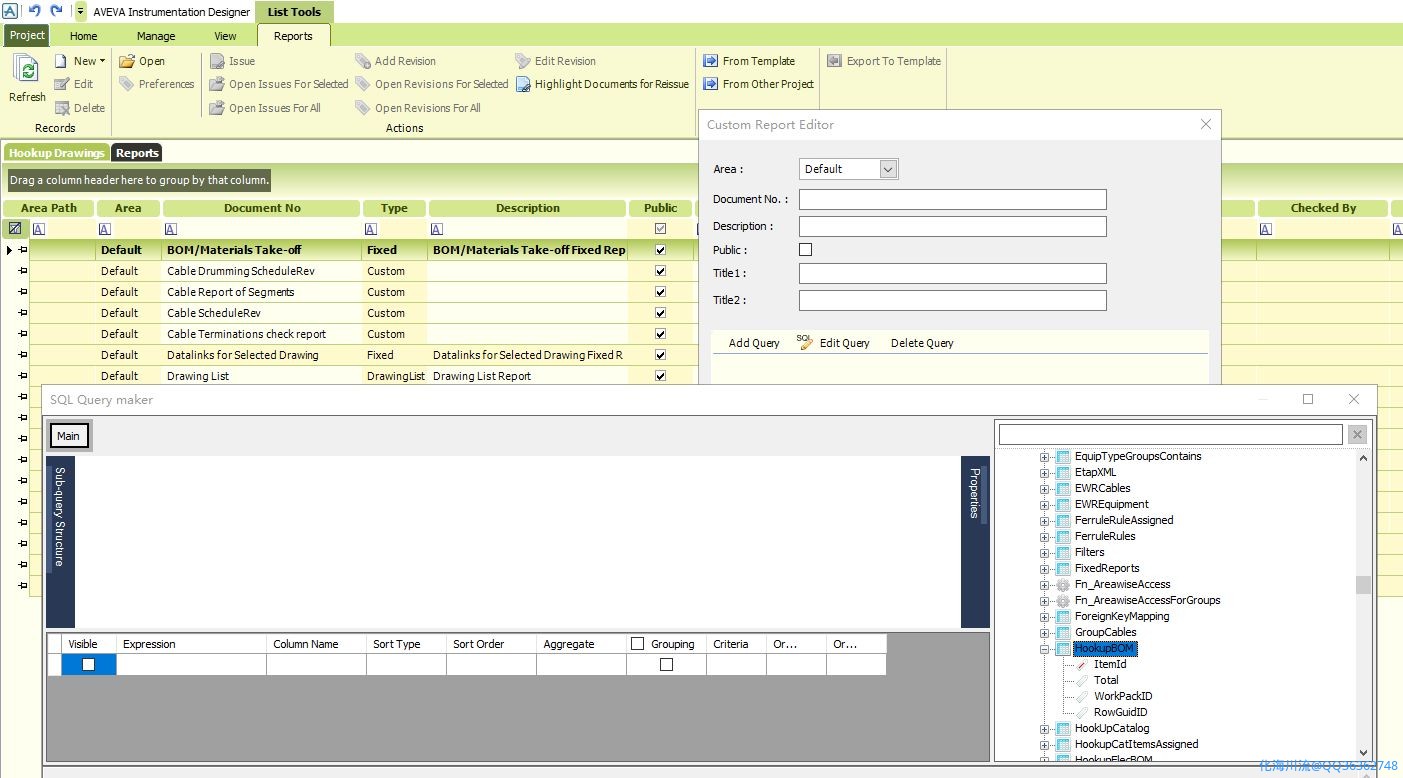Click the AVEVA application logo icon
The width and height of the screenshot is (1403, 778).
tap(9, 11)
